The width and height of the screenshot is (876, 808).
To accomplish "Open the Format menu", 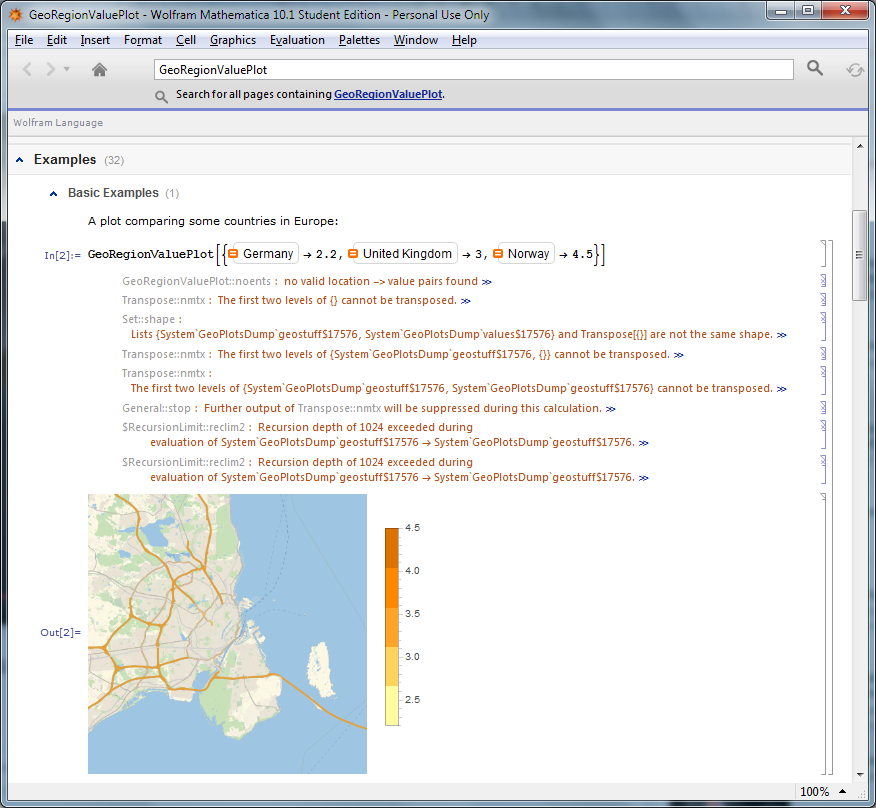I will click(x=142, y=40).
